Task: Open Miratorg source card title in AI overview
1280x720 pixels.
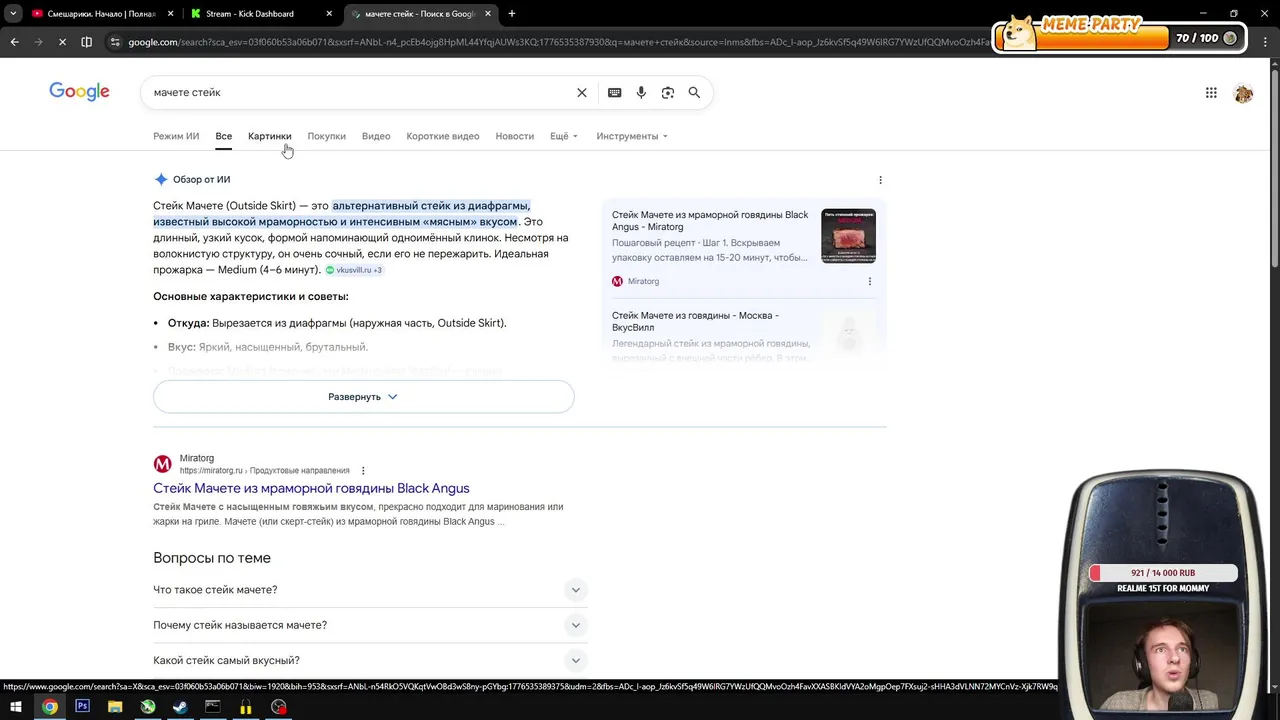Action: point(710,221)
